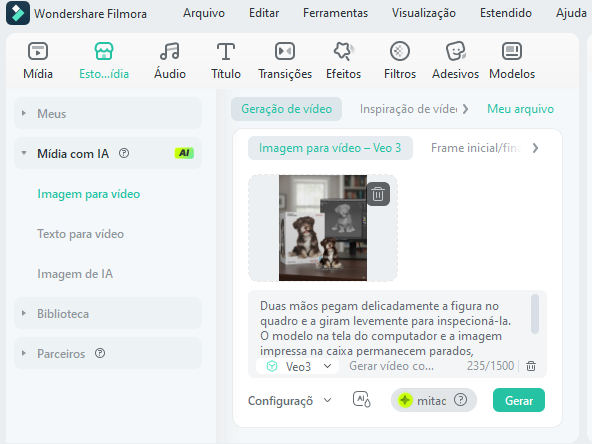Click the Veo3 model cube icon
The image size is (592, 444).
tap(272, 366)
